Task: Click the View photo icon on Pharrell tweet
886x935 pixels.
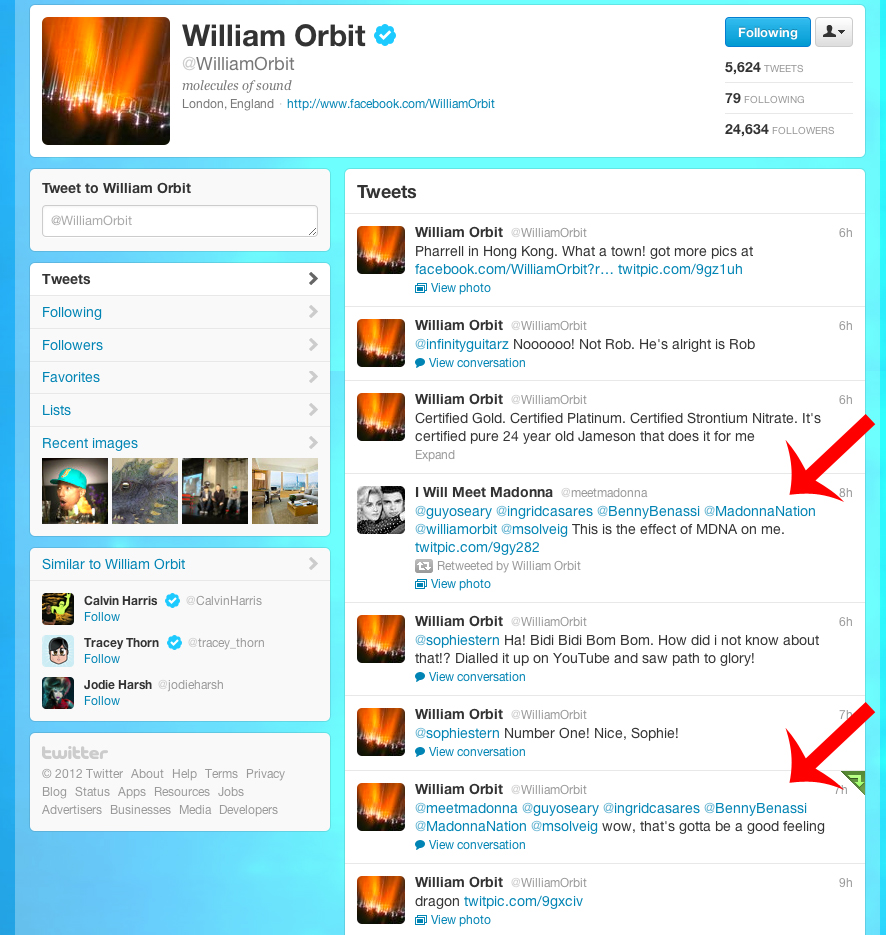Action: pyautogui.click(x=421, y=288)
